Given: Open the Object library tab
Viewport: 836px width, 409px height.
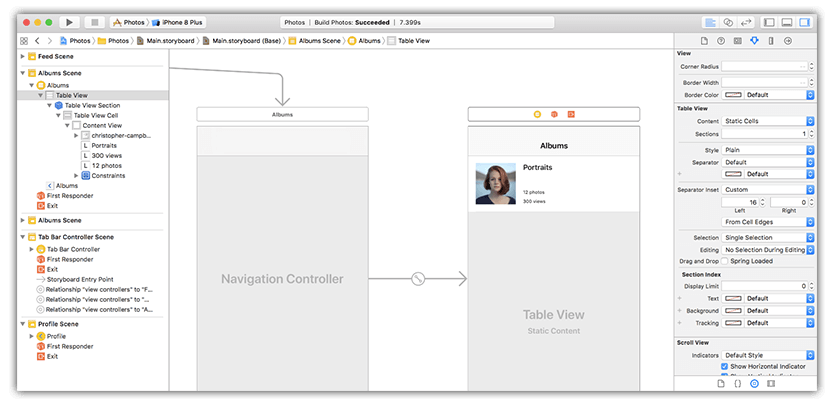Looking at the screenshot, I should pos(755,383).
